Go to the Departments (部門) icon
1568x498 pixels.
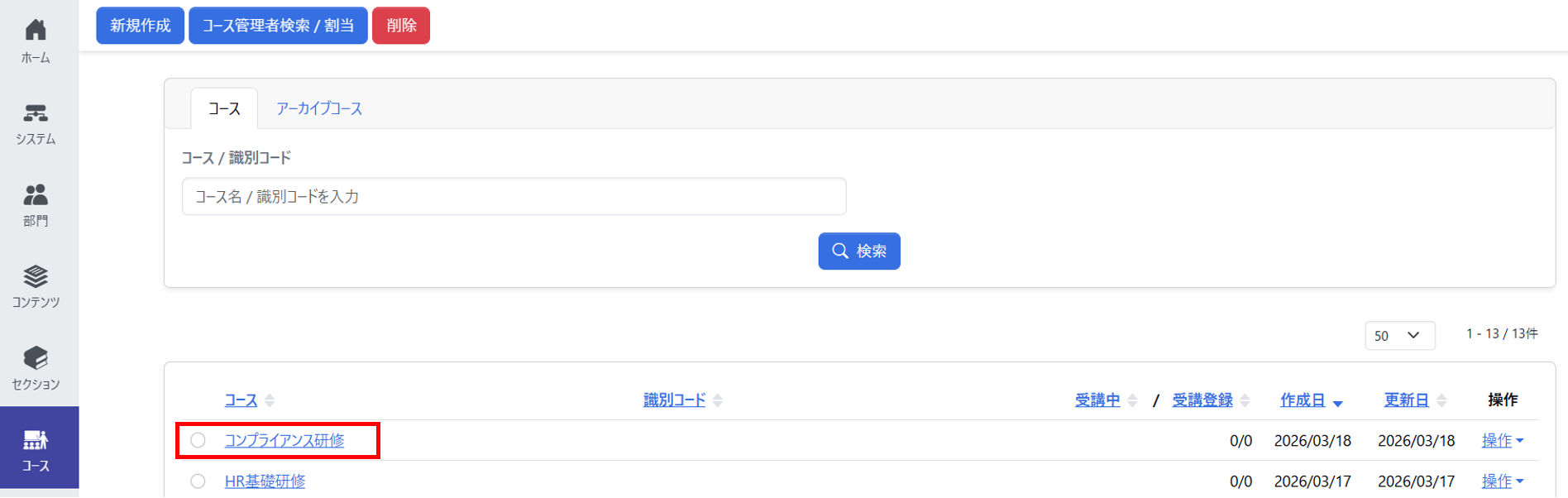click(x=36, y=195)
